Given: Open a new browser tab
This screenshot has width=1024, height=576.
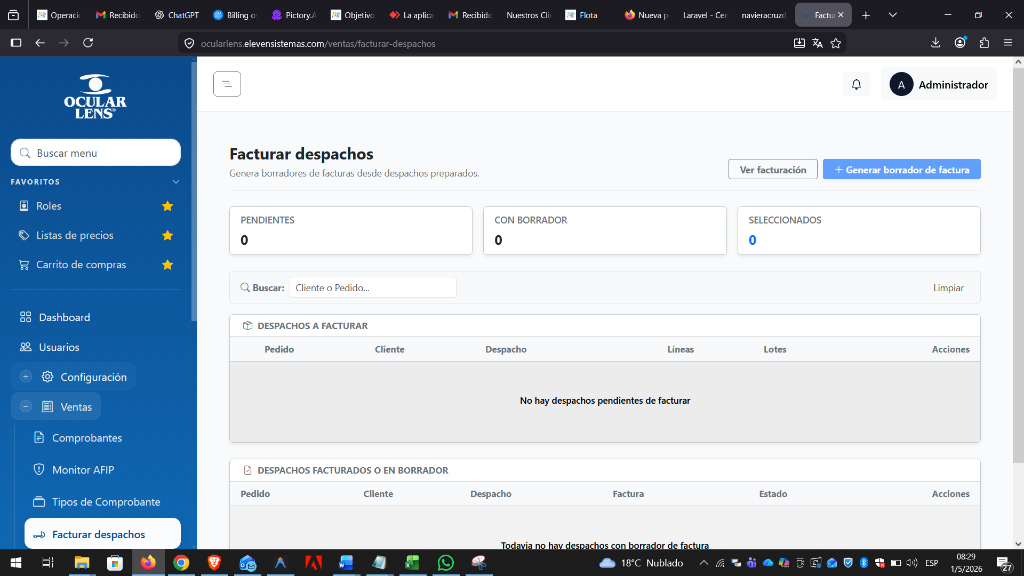Looking at the screenshot, I should (x=866, y=15).
